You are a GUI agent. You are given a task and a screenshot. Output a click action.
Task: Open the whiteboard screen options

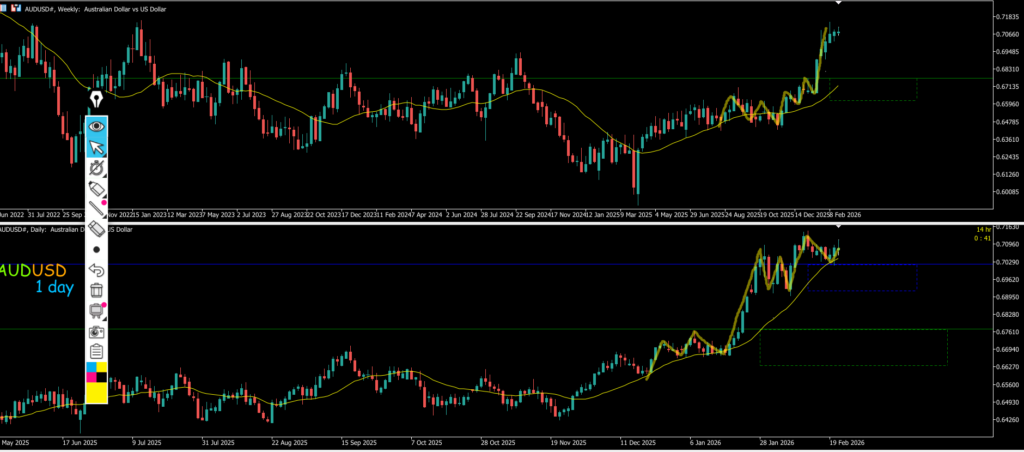point(97,311)
